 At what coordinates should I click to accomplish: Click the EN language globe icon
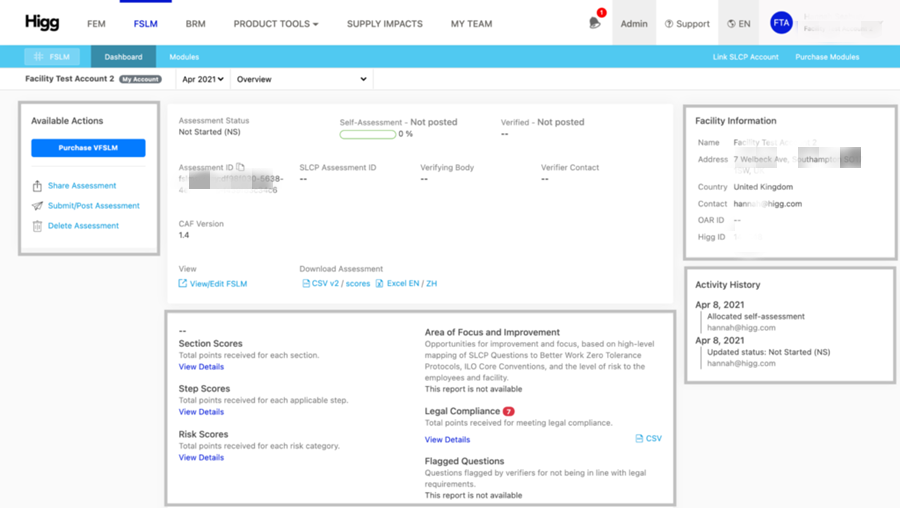(x=731, y=24)
